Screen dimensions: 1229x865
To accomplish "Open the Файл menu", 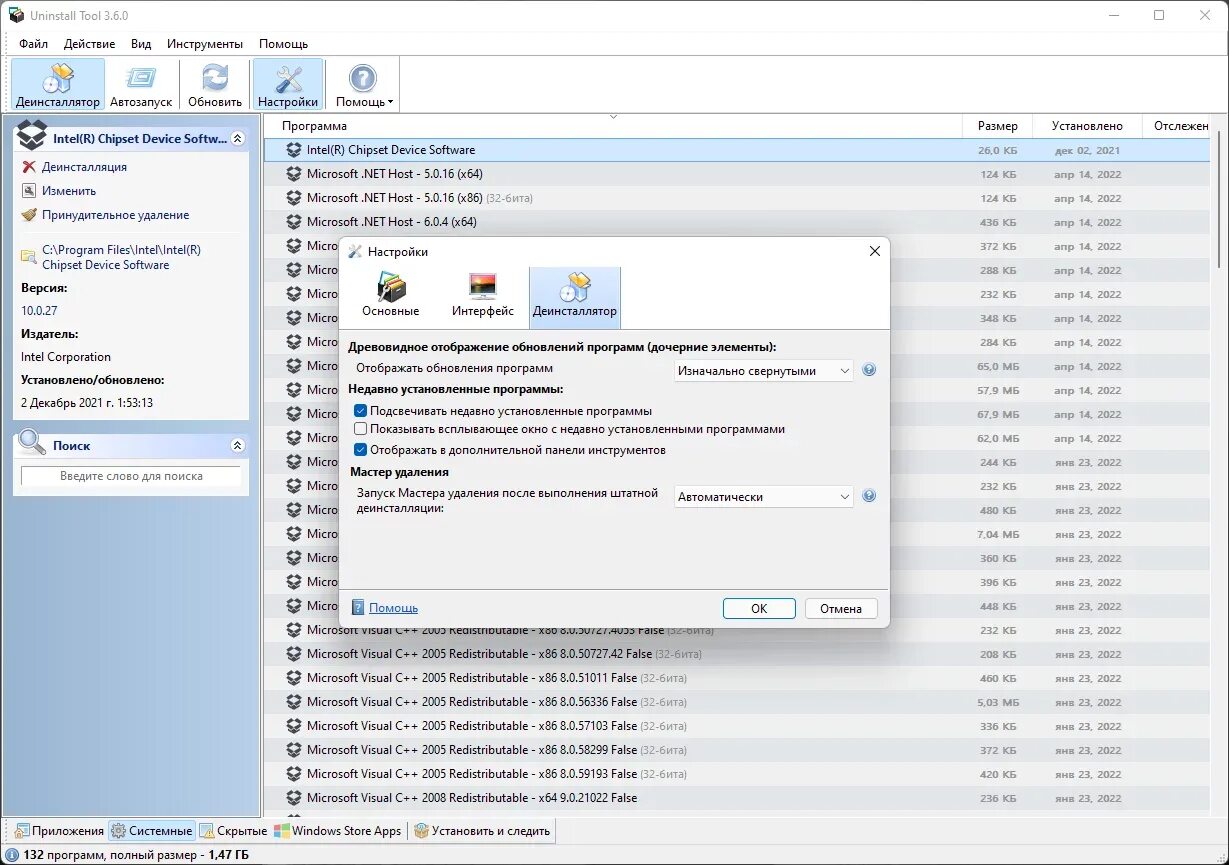I will click(33, 44).
